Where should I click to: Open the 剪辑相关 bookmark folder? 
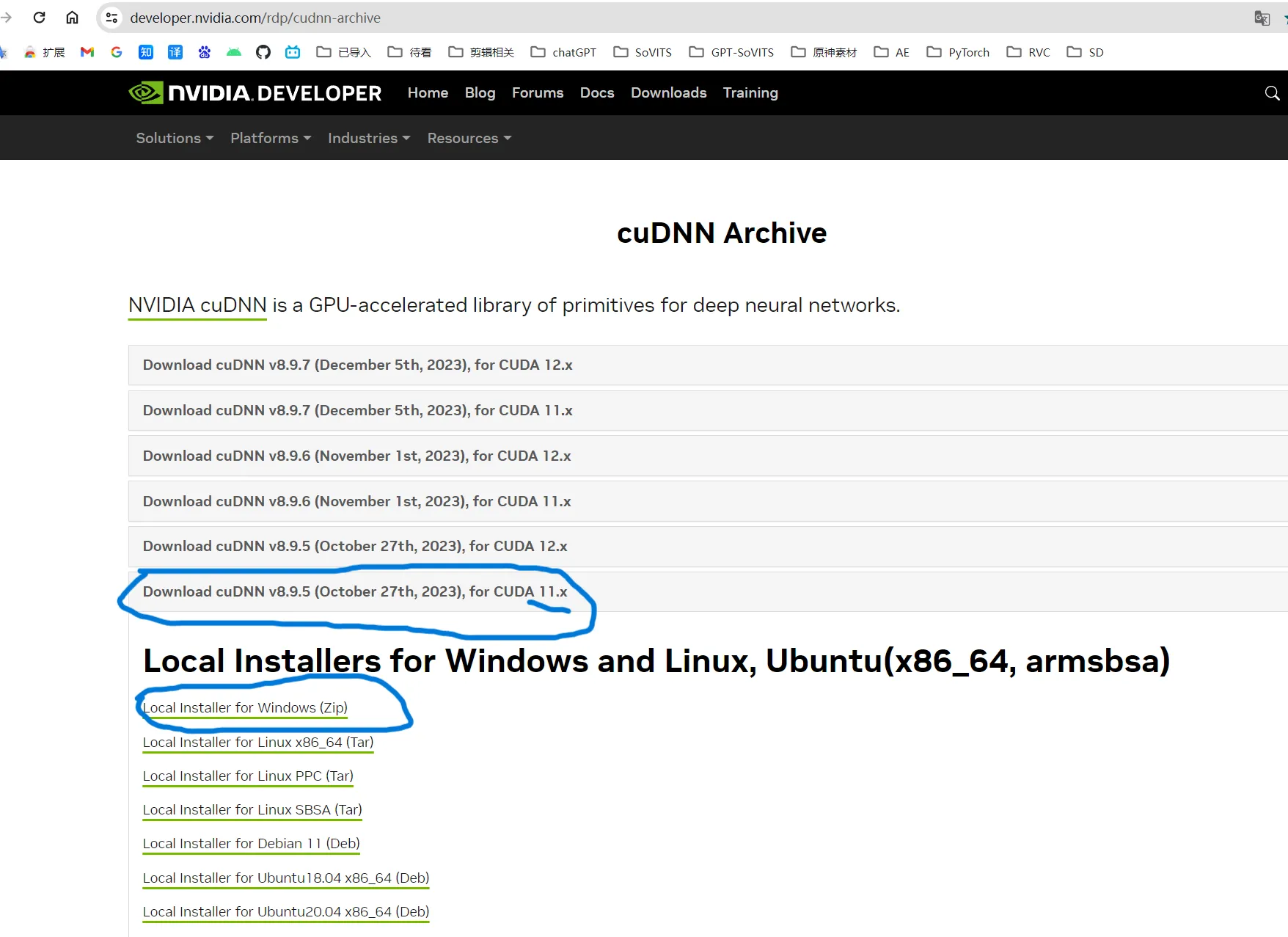coord(481,52)
